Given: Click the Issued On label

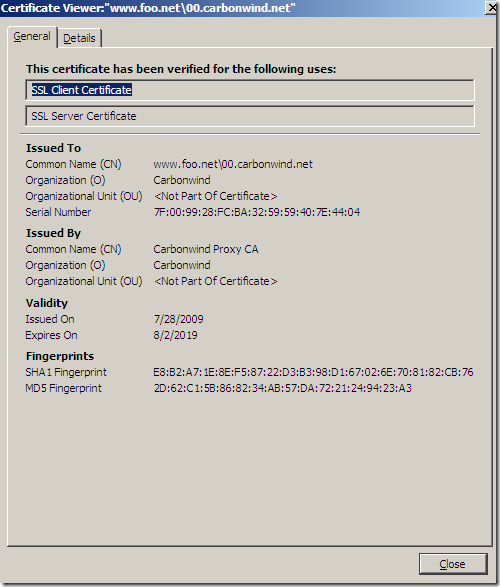Looking at the screenshot, I should (50, 319).
